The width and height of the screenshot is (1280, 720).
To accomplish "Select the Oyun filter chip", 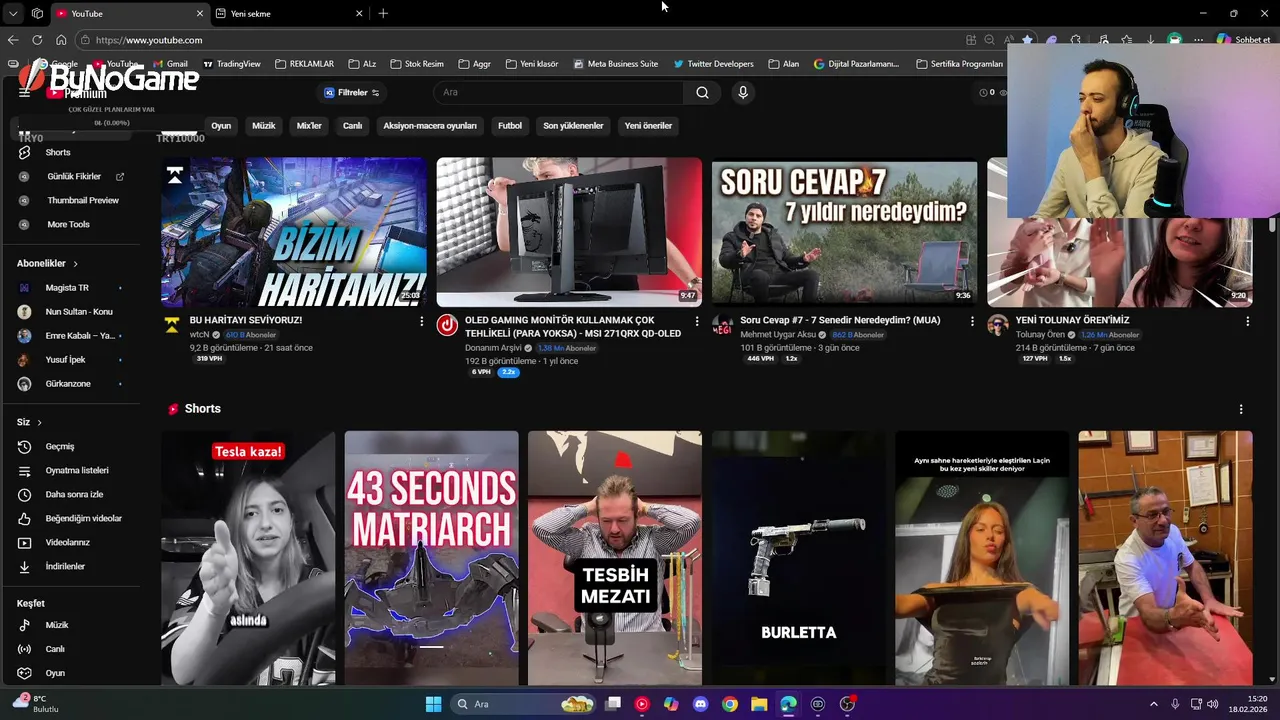I will (x=221, y=126).
